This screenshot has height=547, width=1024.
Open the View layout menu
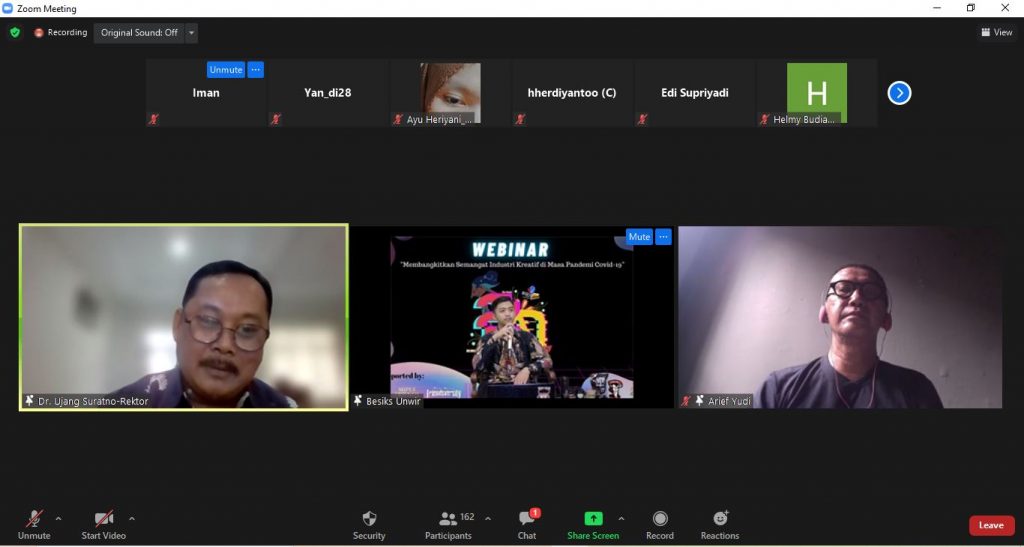[x=996, y=32]
